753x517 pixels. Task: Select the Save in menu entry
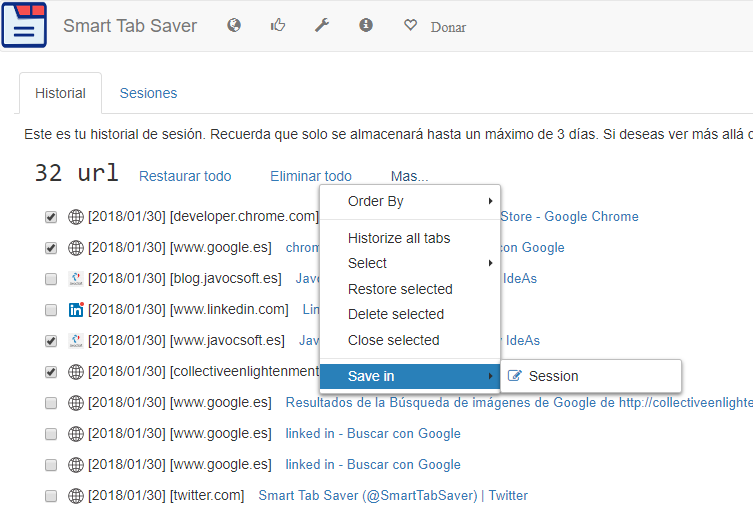click(x=410, y=376)
